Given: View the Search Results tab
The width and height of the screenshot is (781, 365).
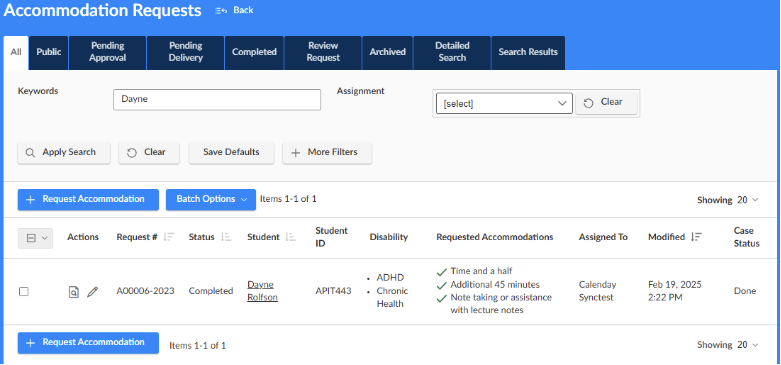Looking at the screenshot, I should pyautogui.click(x=528, y=52).
